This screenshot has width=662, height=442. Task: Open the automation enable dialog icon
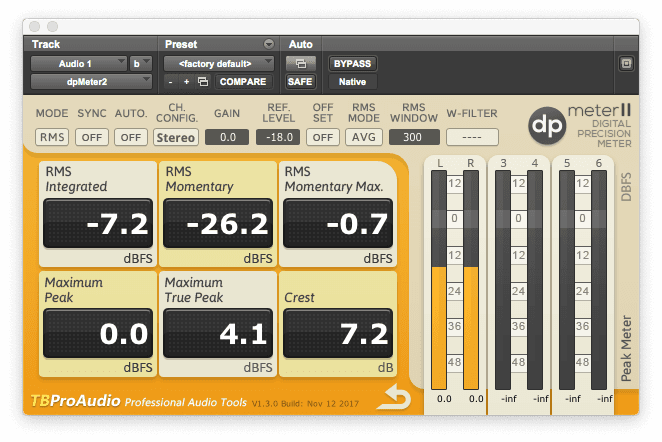coord(300,63)
